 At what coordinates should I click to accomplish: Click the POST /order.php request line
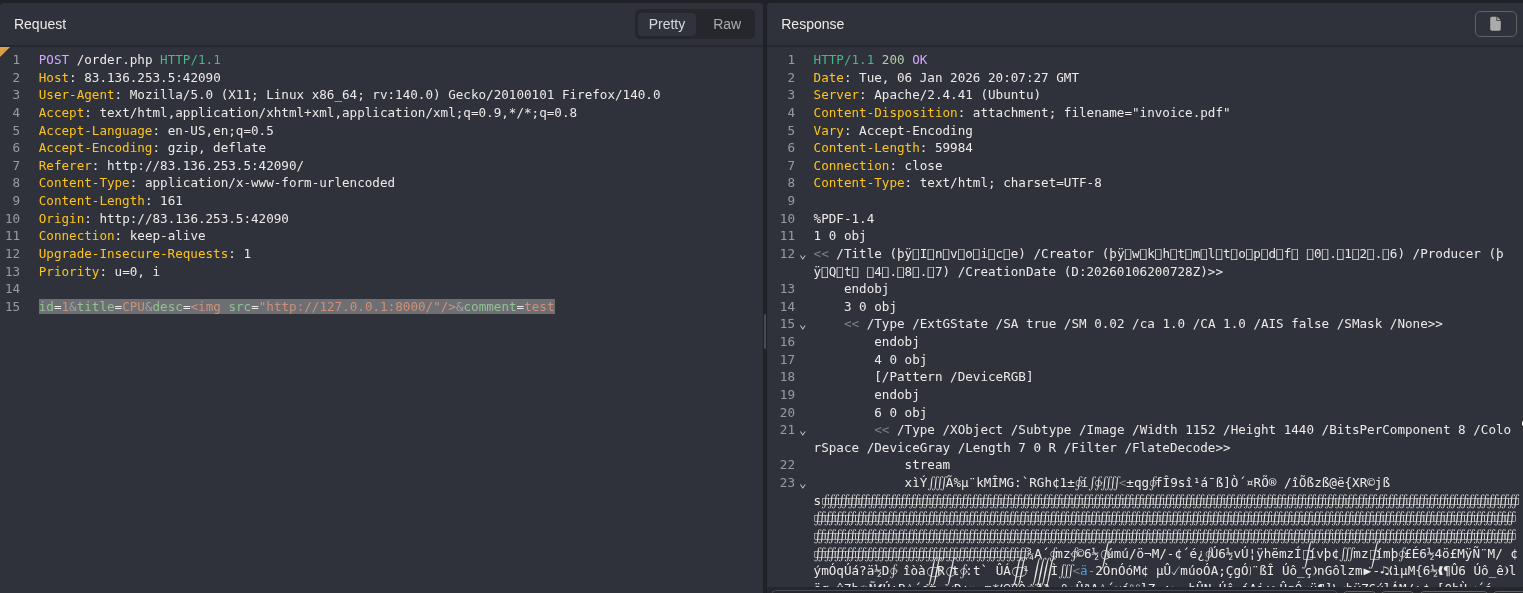coord(129,60)
